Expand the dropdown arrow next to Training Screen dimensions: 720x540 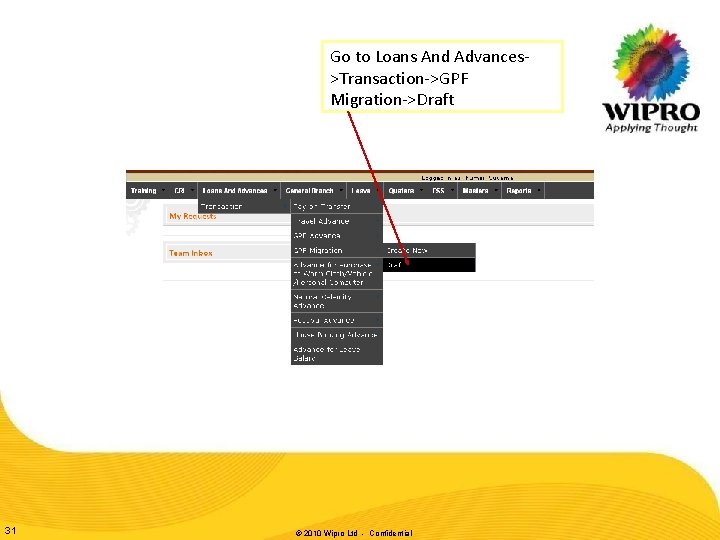163,190
